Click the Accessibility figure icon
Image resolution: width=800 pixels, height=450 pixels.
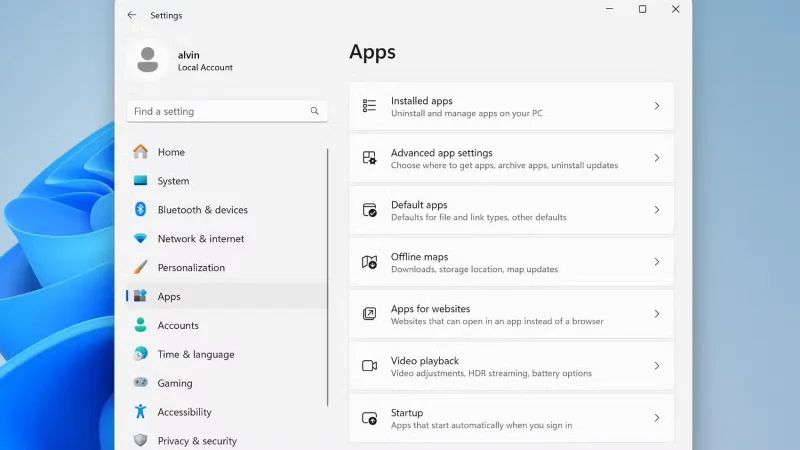click(x=141, y=412)
